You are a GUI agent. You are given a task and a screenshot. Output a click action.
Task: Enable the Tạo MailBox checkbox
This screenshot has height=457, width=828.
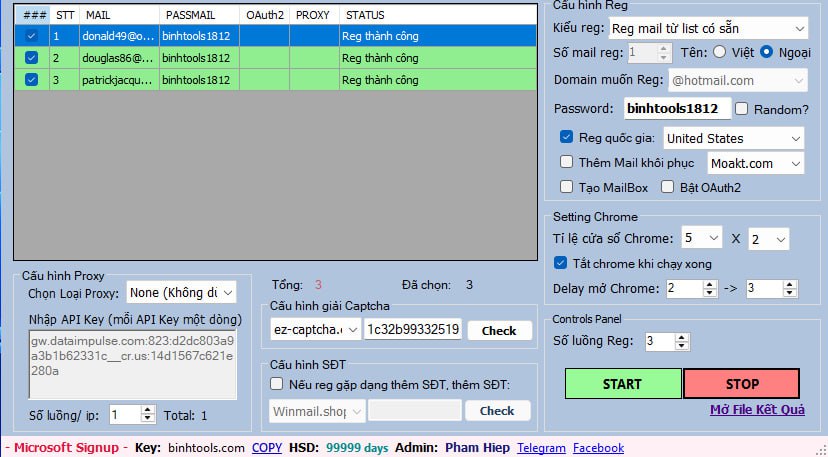coord(566,186)
